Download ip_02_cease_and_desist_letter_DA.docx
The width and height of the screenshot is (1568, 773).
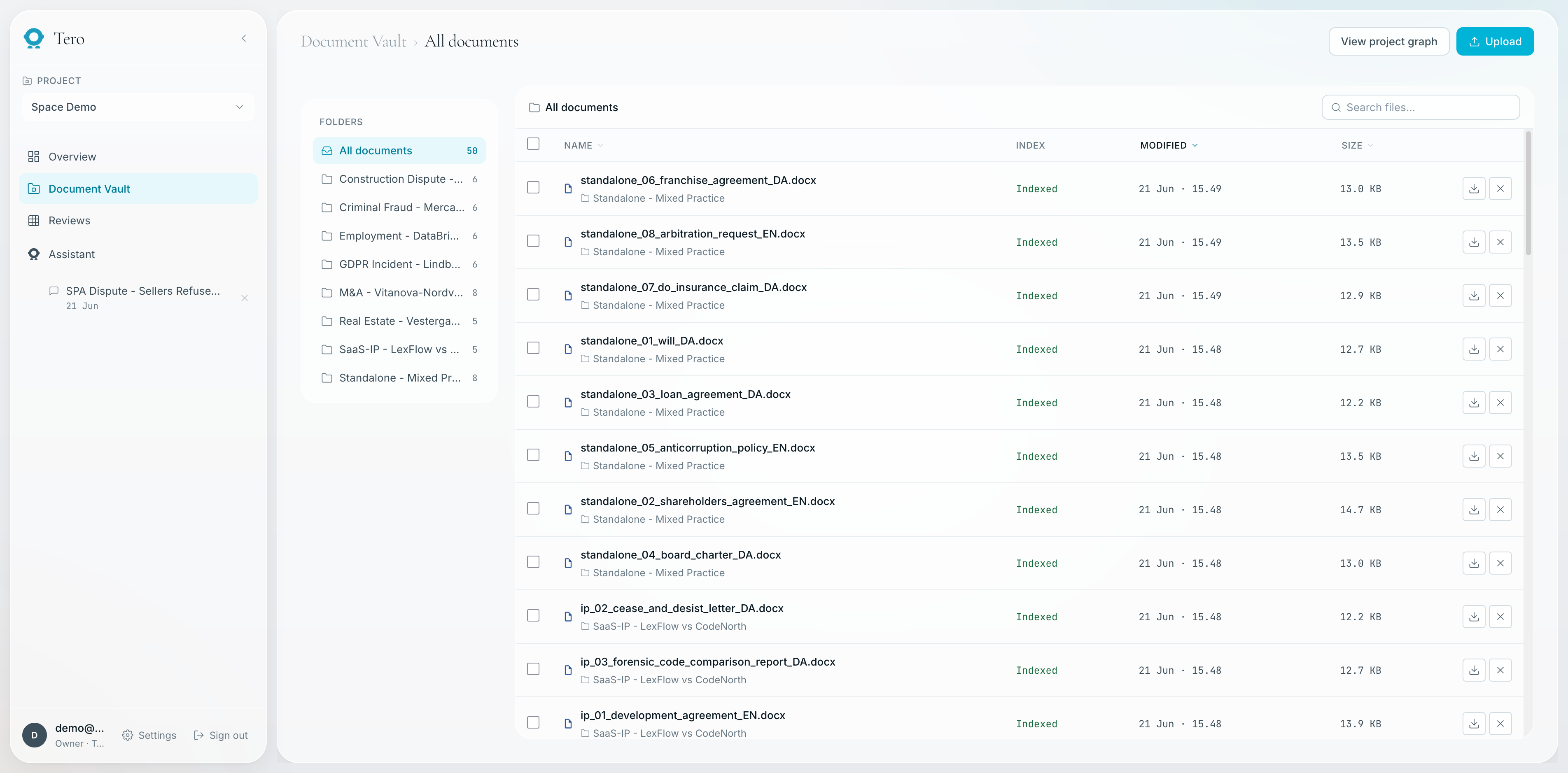coord(1474,617)
